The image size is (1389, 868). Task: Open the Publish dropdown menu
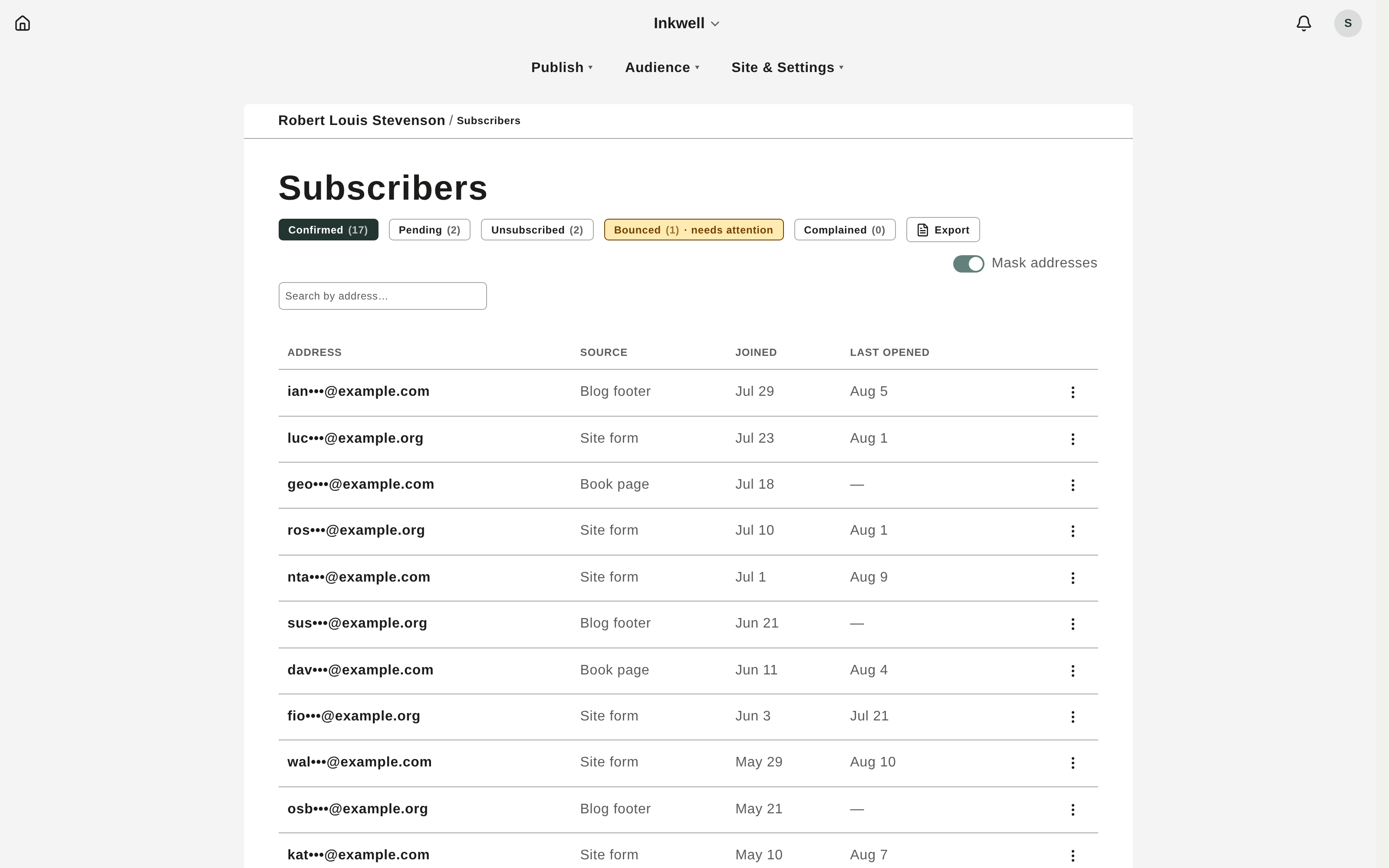click(562, 68)
